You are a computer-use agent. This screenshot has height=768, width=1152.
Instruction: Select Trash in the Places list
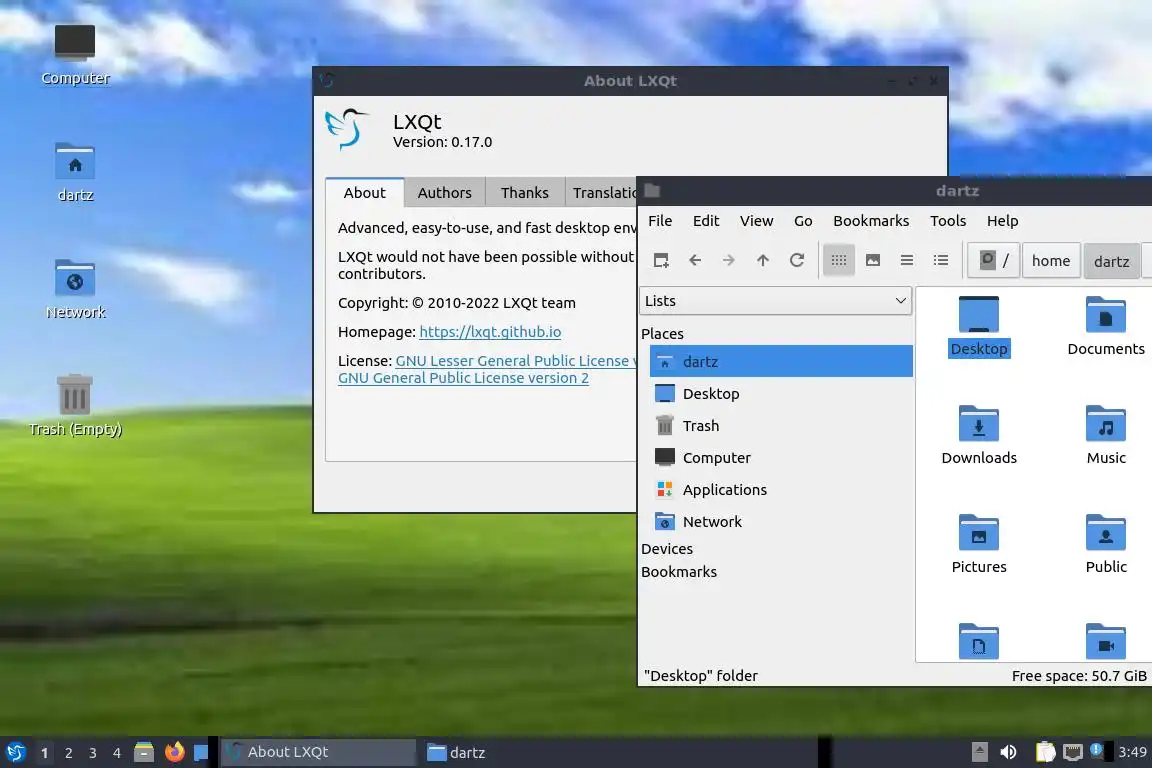coord(781,426)
